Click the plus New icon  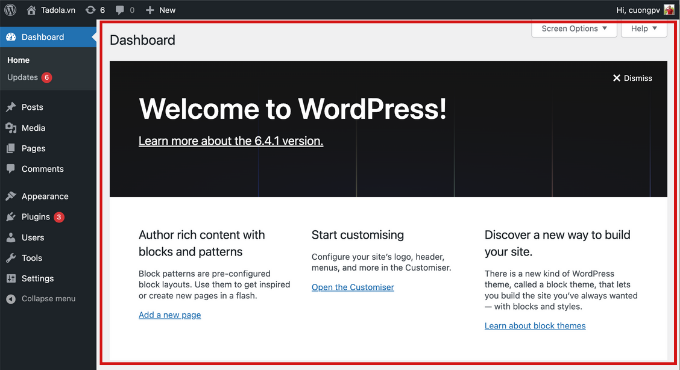[150, 10]
